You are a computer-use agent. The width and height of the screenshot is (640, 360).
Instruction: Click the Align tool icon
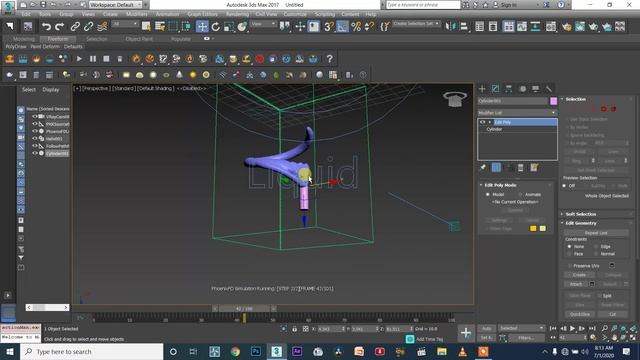pyautogui.click(x=464, y=27)
